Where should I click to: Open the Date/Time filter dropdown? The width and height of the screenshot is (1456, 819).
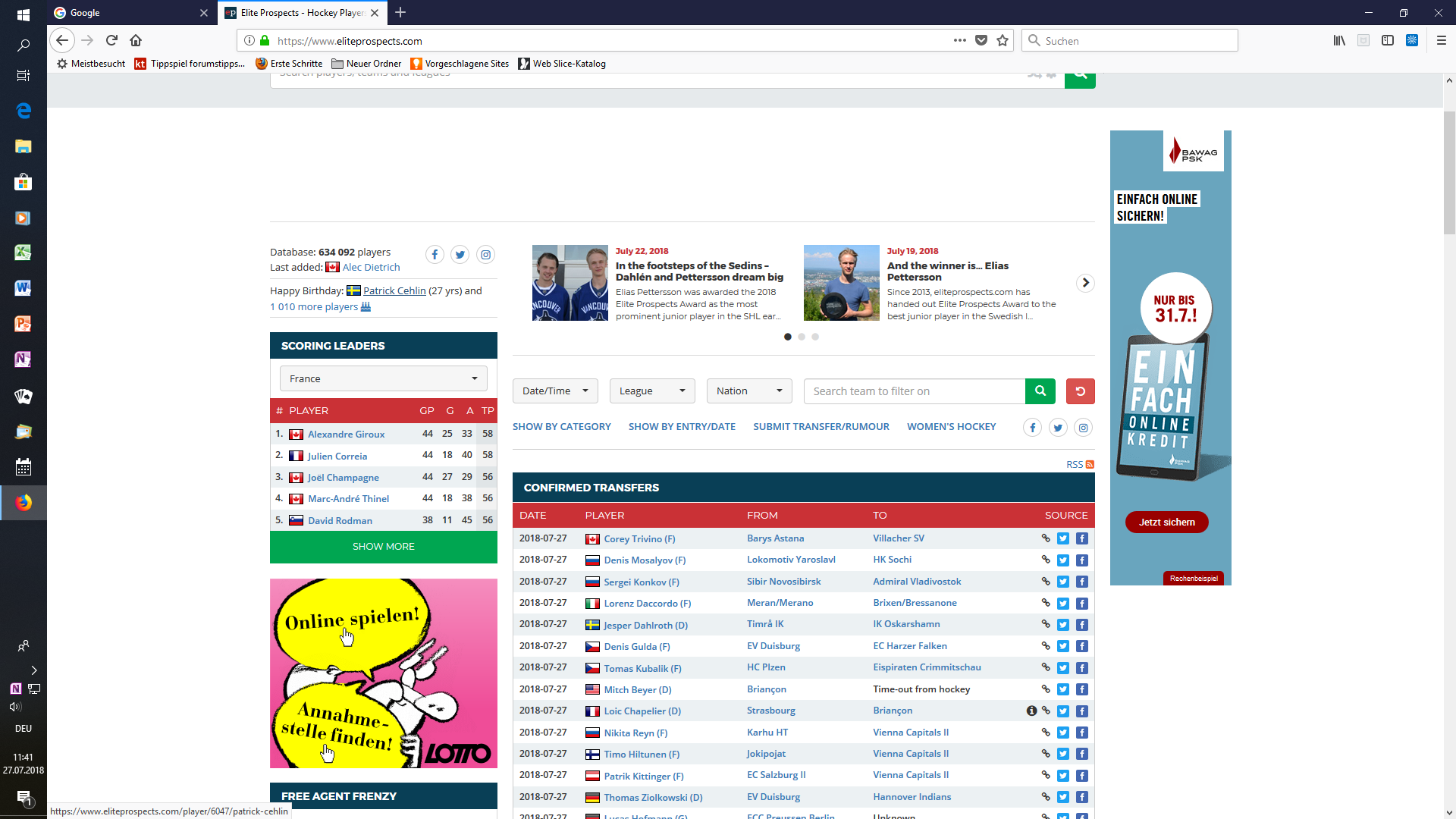[555, 391]
